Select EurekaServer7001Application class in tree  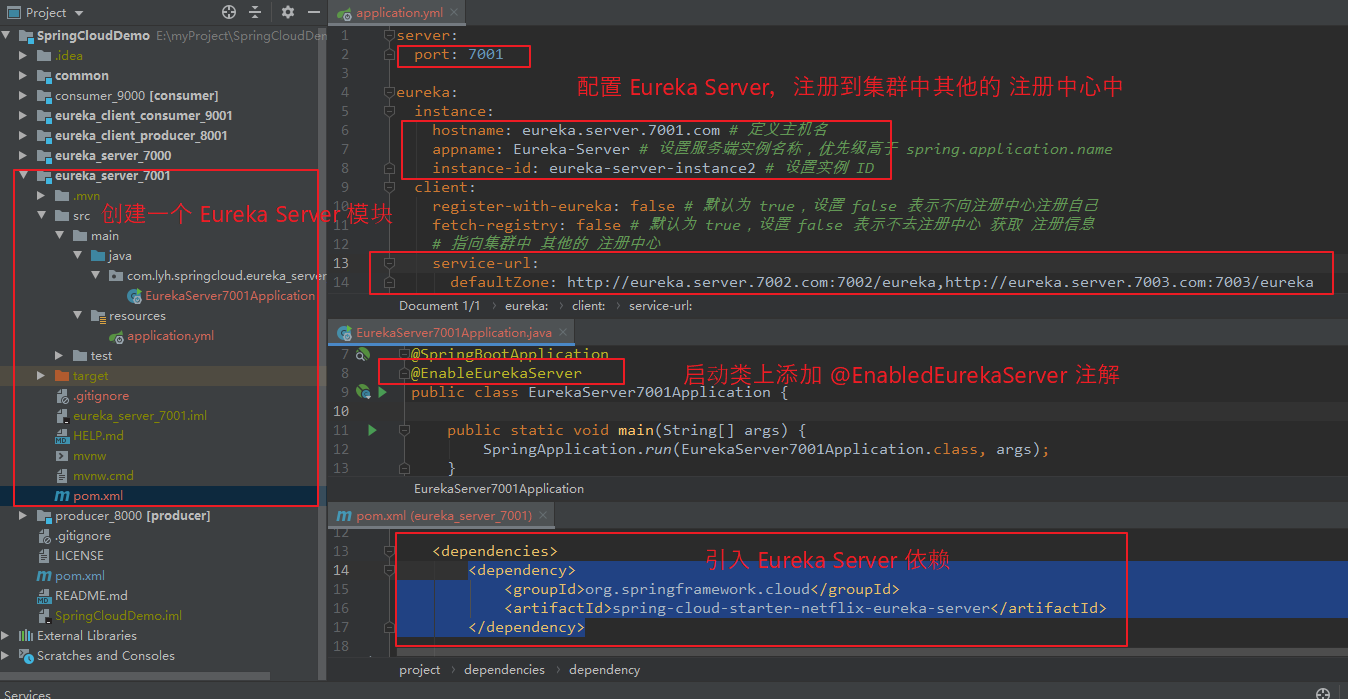(x=230, y=295)
